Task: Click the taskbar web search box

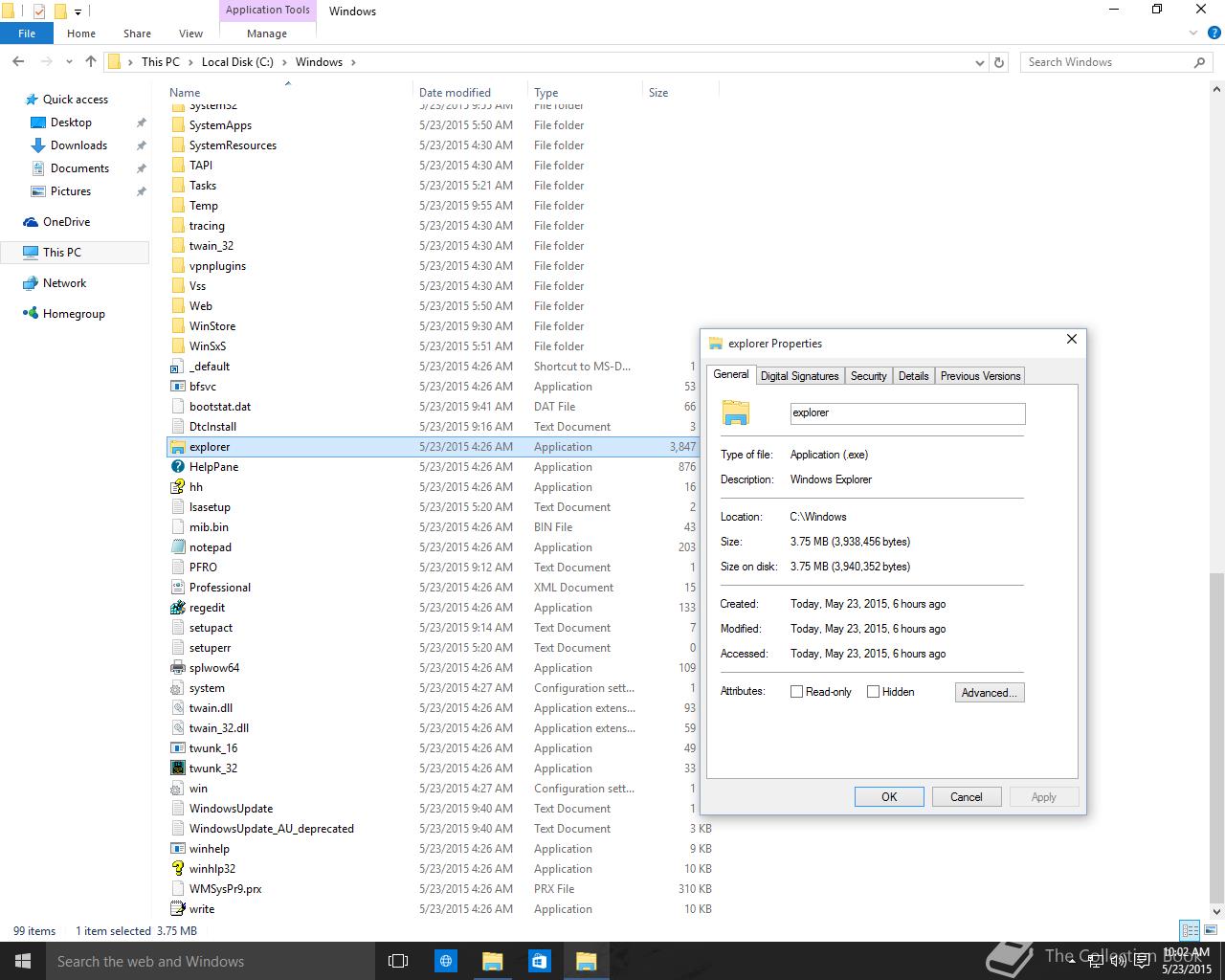Action: tap(211, 961)
